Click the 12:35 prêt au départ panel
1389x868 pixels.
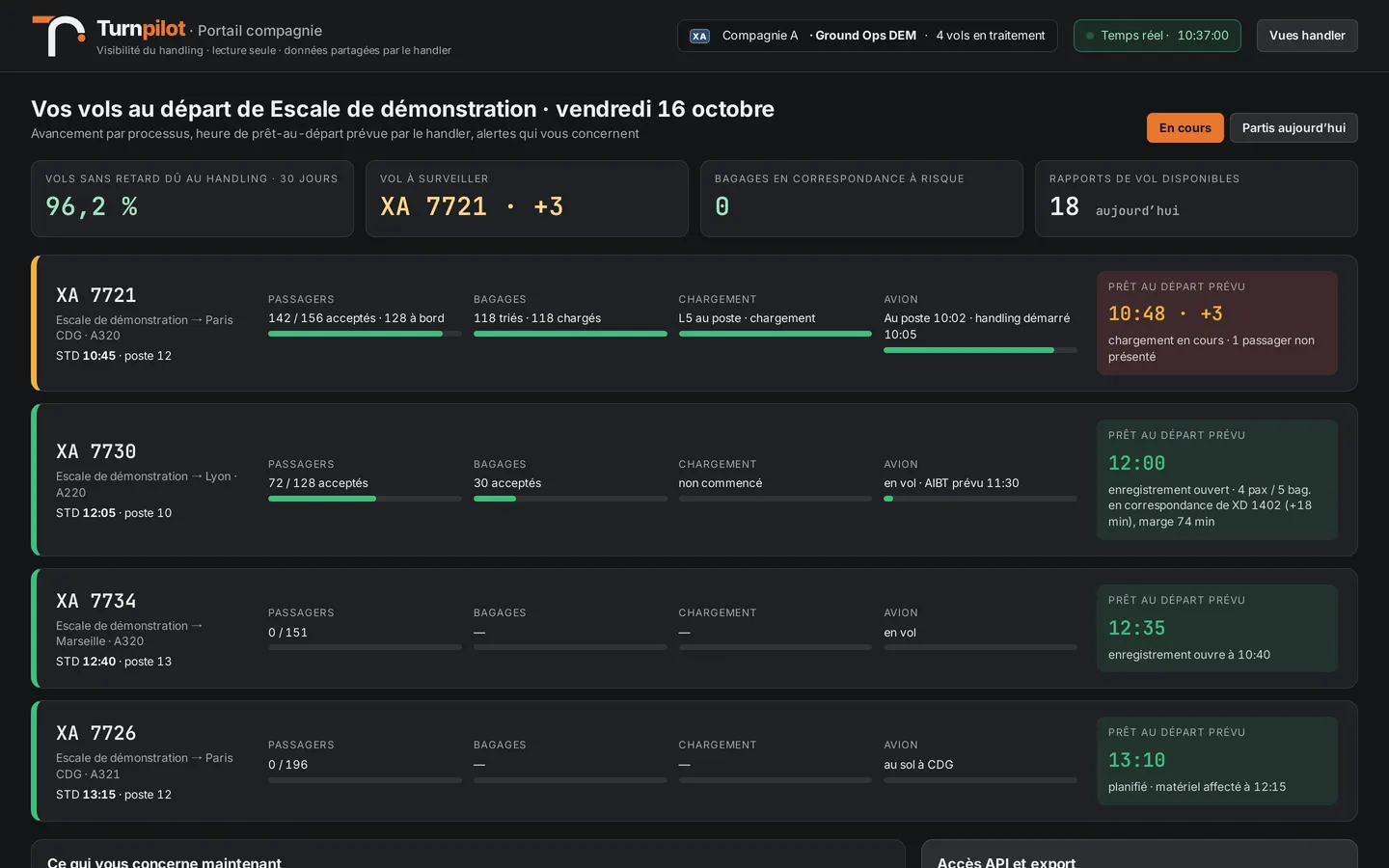pos(1217,628)
